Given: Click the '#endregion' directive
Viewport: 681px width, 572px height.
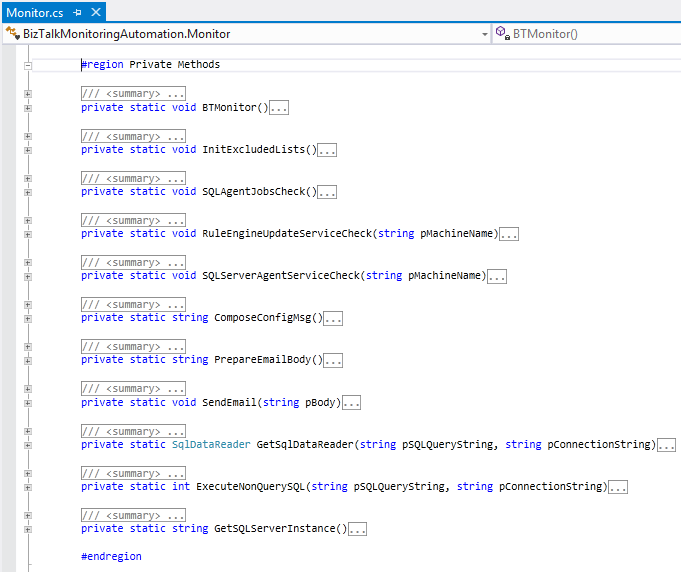Looking at the screenshot, I should click(111, 556).
